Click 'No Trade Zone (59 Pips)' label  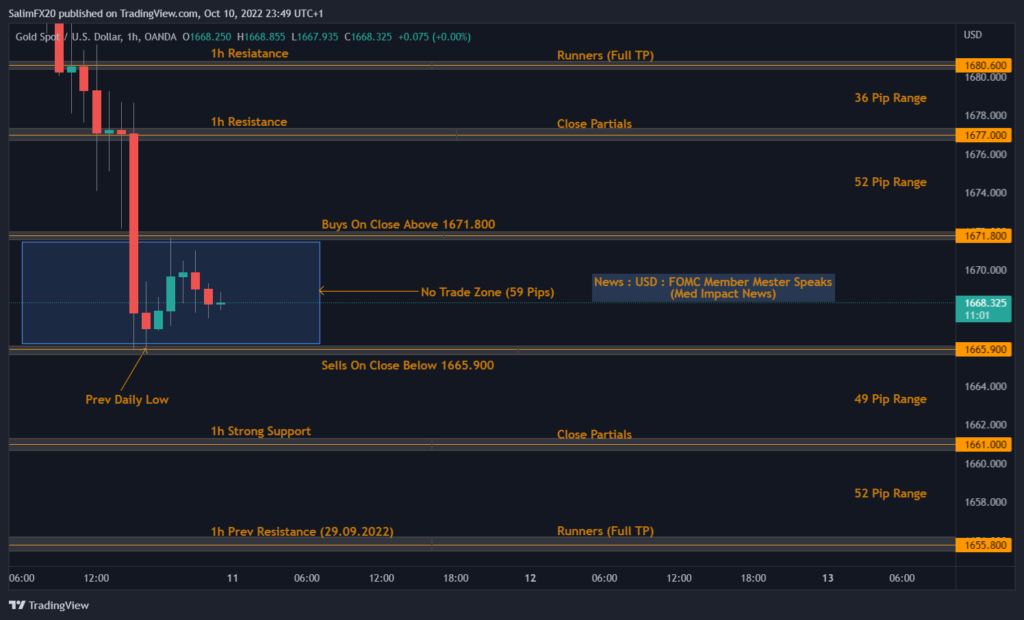pyautogui.click(x=487, y=292)
